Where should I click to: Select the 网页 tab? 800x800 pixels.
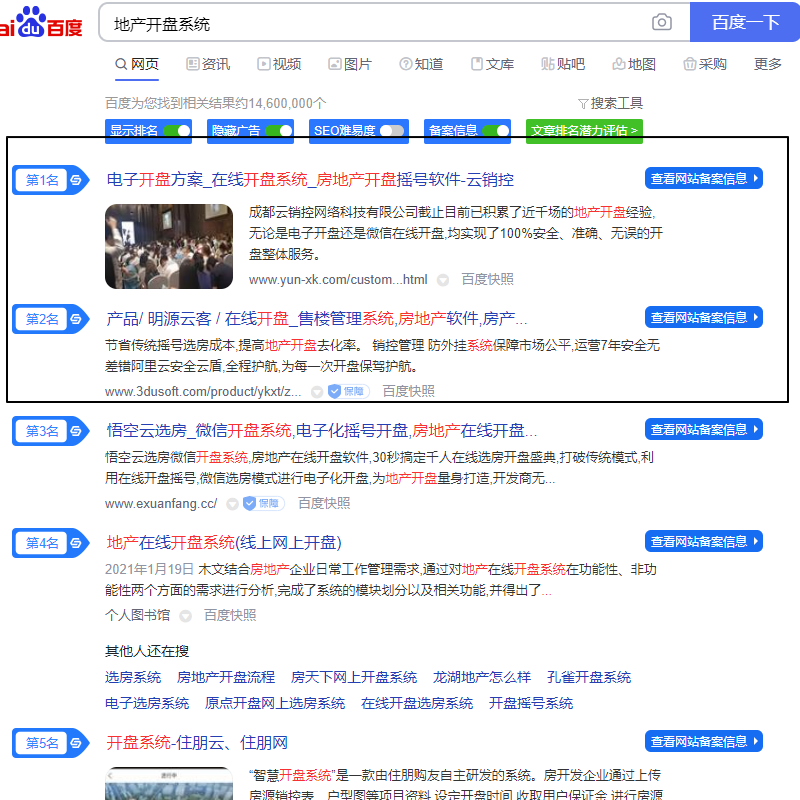click(x=137, y=64)
